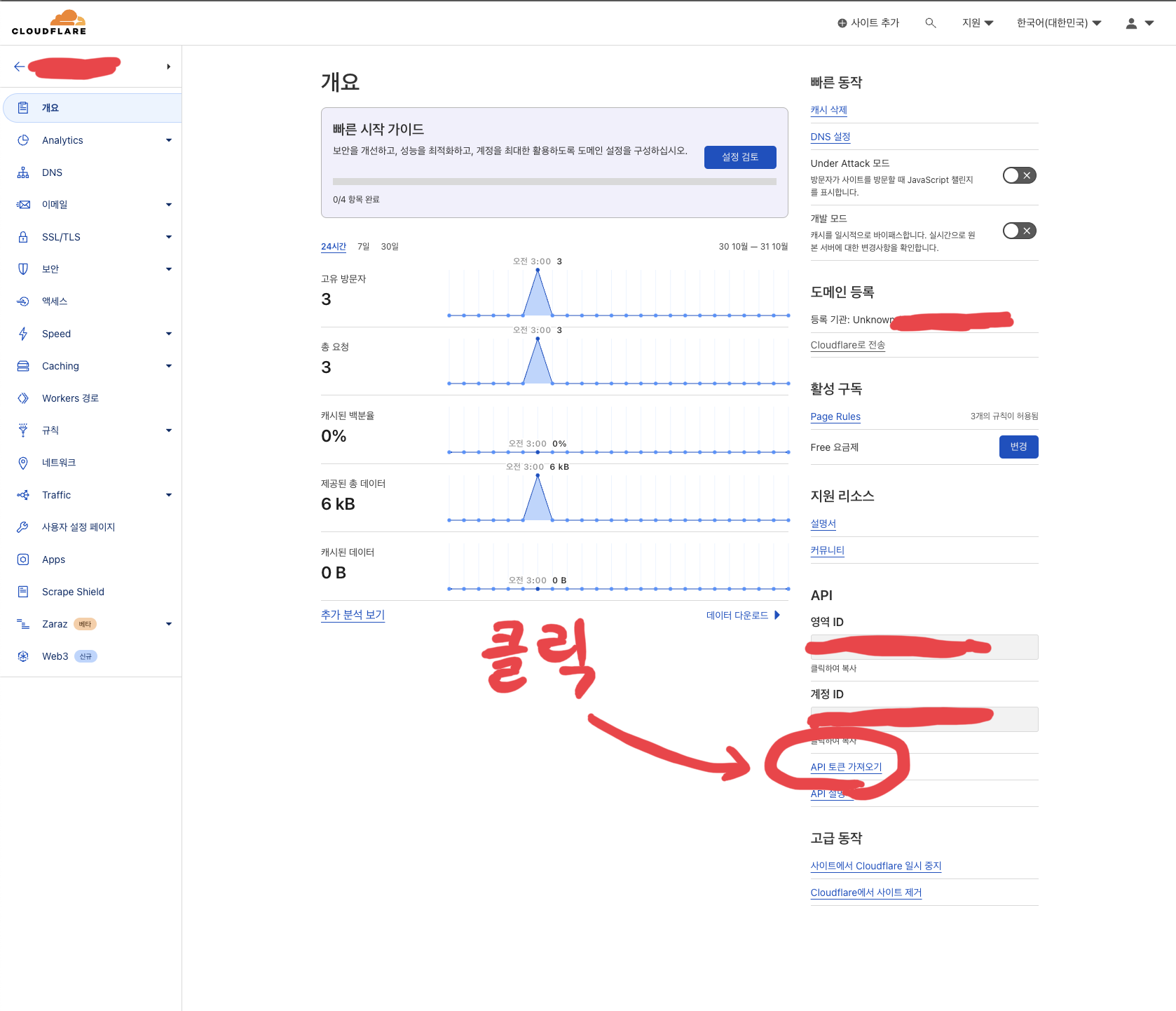Click the Apps icon in sidebar
The width and height of the screenshot is (1176, 1011).
pos(23,559)
